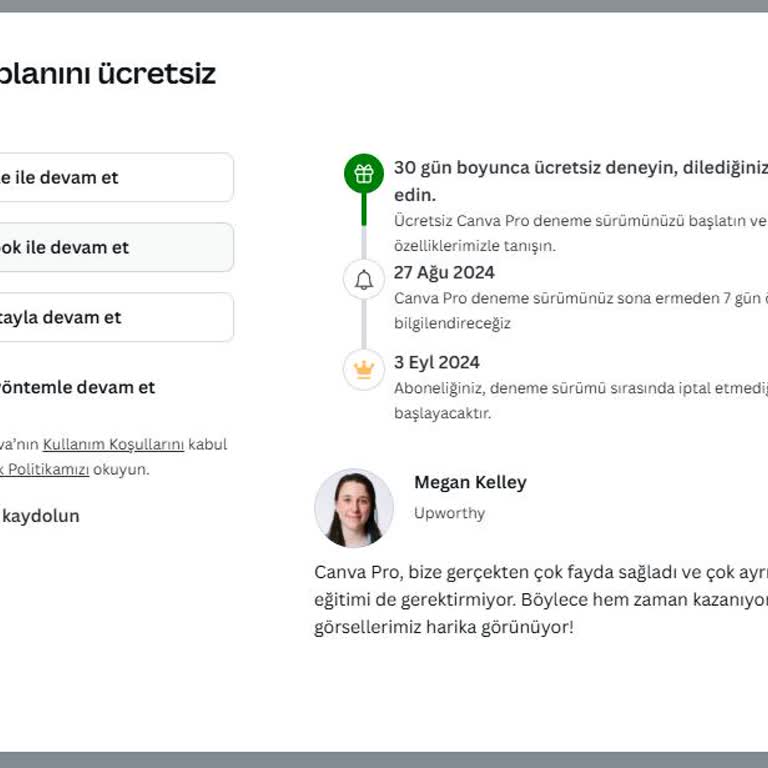Continue with the 'ok ile devam et' button
The image size is (768, 768).
pos(117,247)
